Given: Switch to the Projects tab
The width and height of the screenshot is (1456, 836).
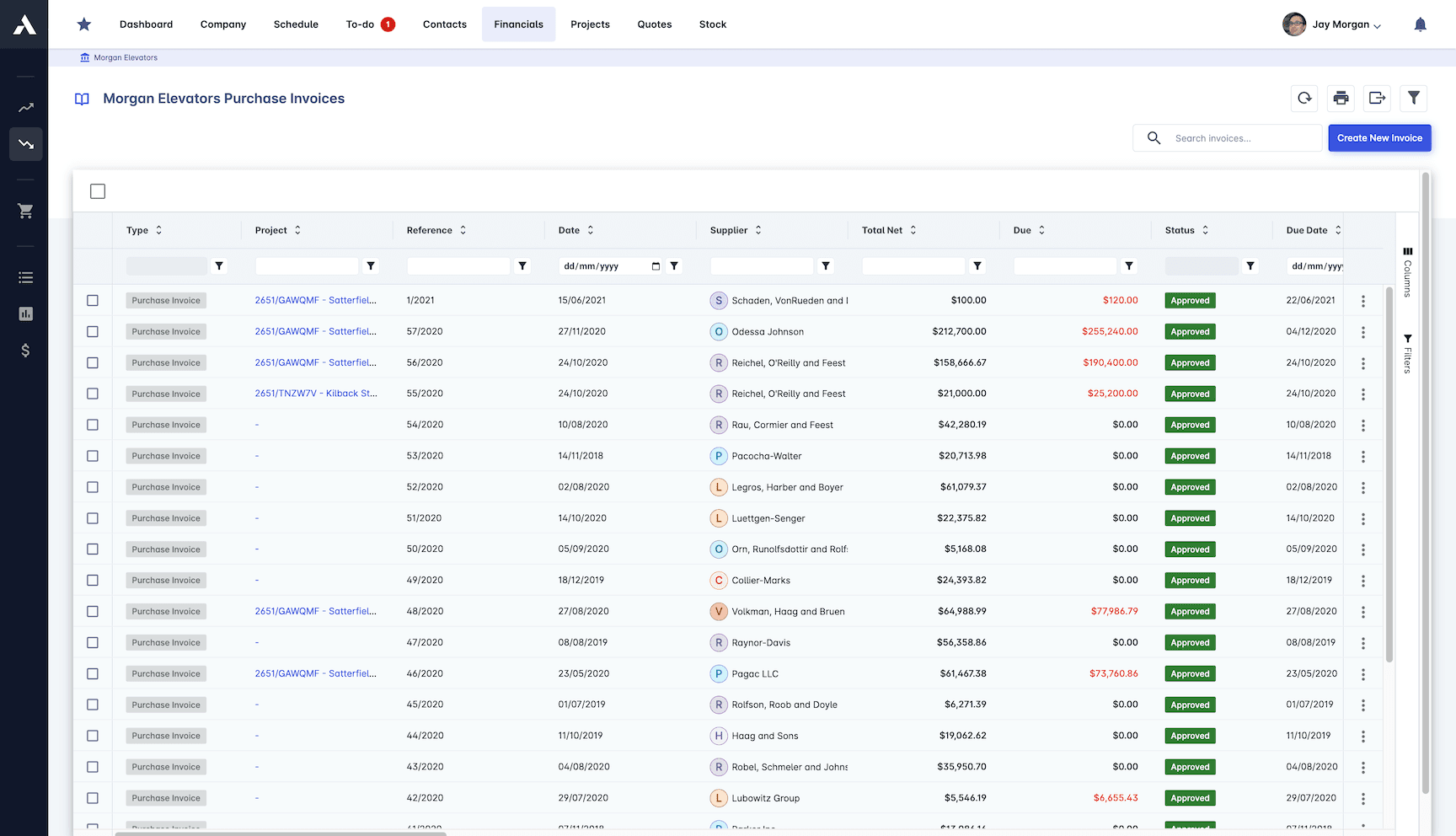Looking at the screenshot, I should pyautogui.click(x=590, y=24).
